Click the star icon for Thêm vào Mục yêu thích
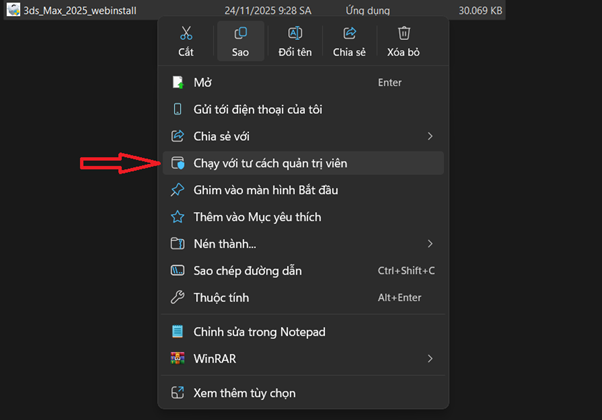 pyautogui.click(x=178, y=217)
